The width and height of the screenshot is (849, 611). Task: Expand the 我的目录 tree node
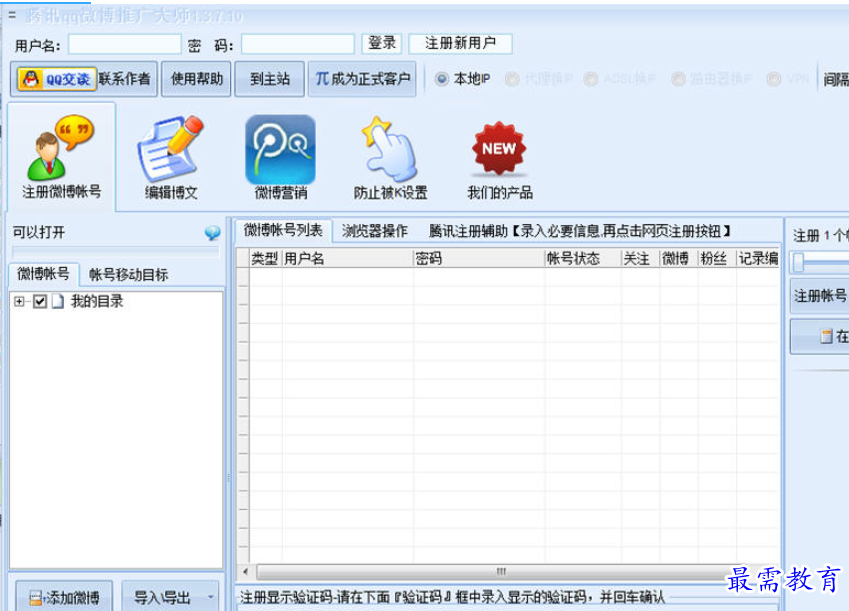click(19, 301)
